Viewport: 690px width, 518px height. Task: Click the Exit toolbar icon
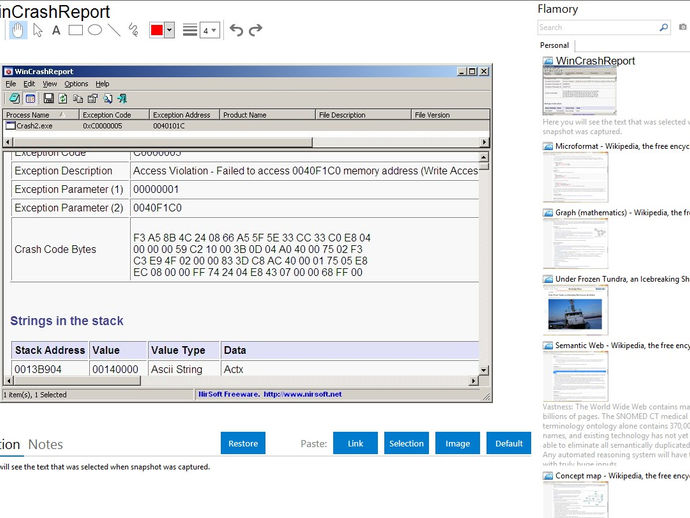point(122,99)
